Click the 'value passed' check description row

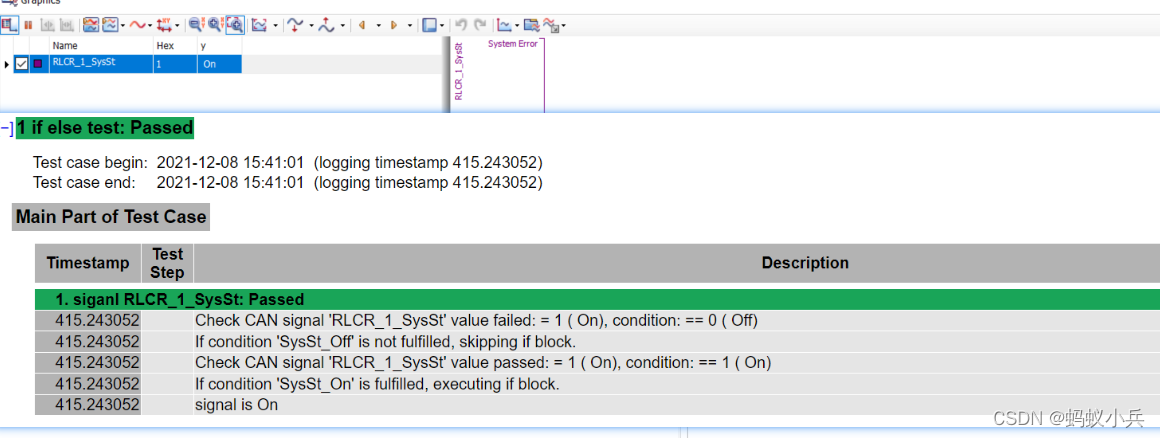point(598,363)
